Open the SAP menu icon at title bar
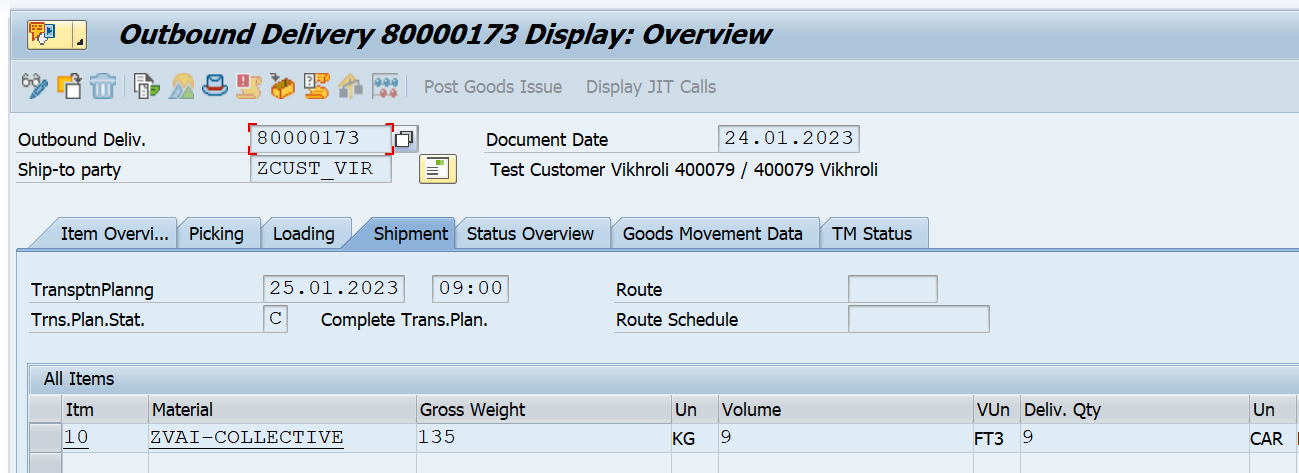This screenshot has width=1299, height=473. tap(41, 35)
